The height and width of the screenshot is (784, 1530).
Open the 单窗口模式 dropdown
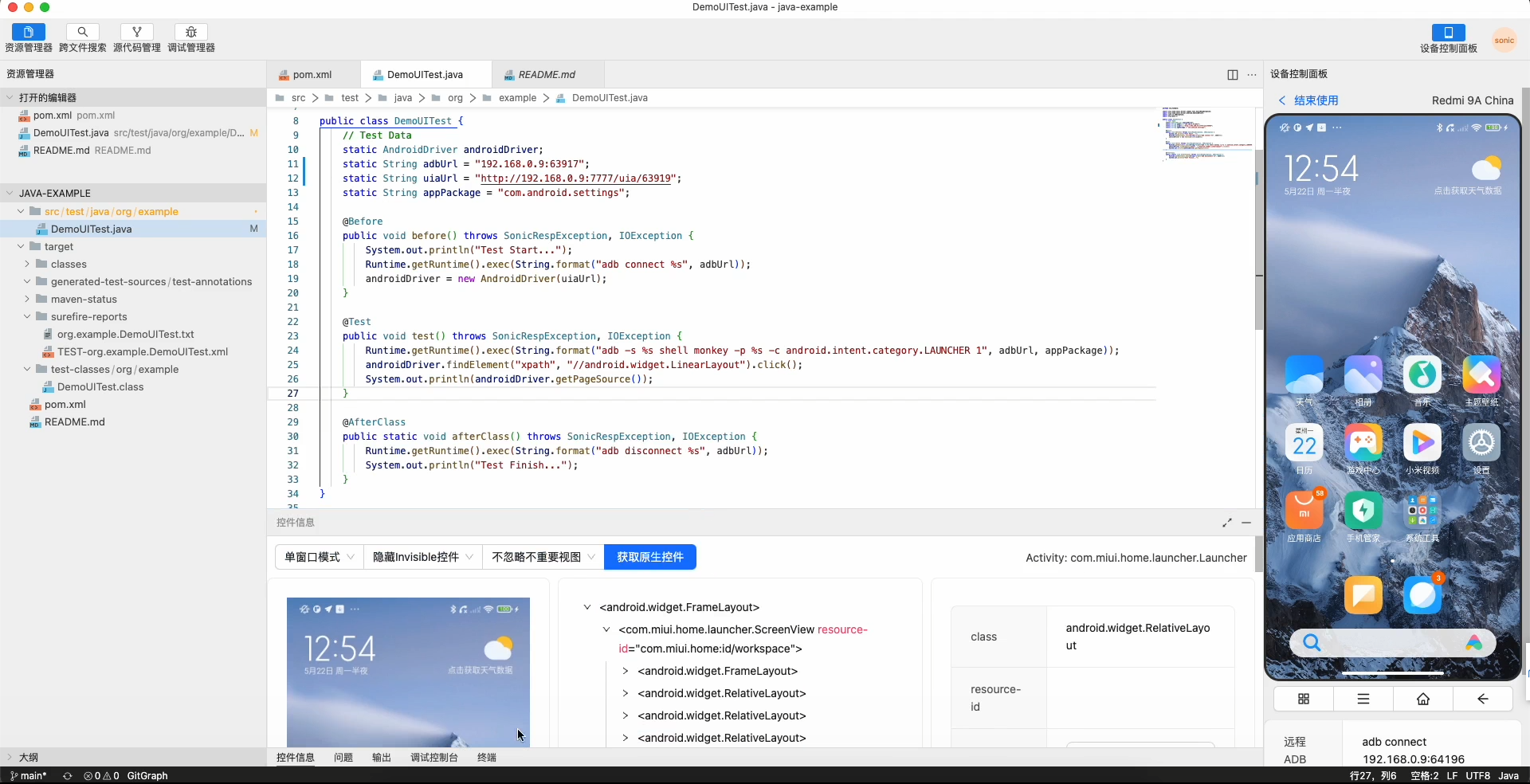[320, 557]
